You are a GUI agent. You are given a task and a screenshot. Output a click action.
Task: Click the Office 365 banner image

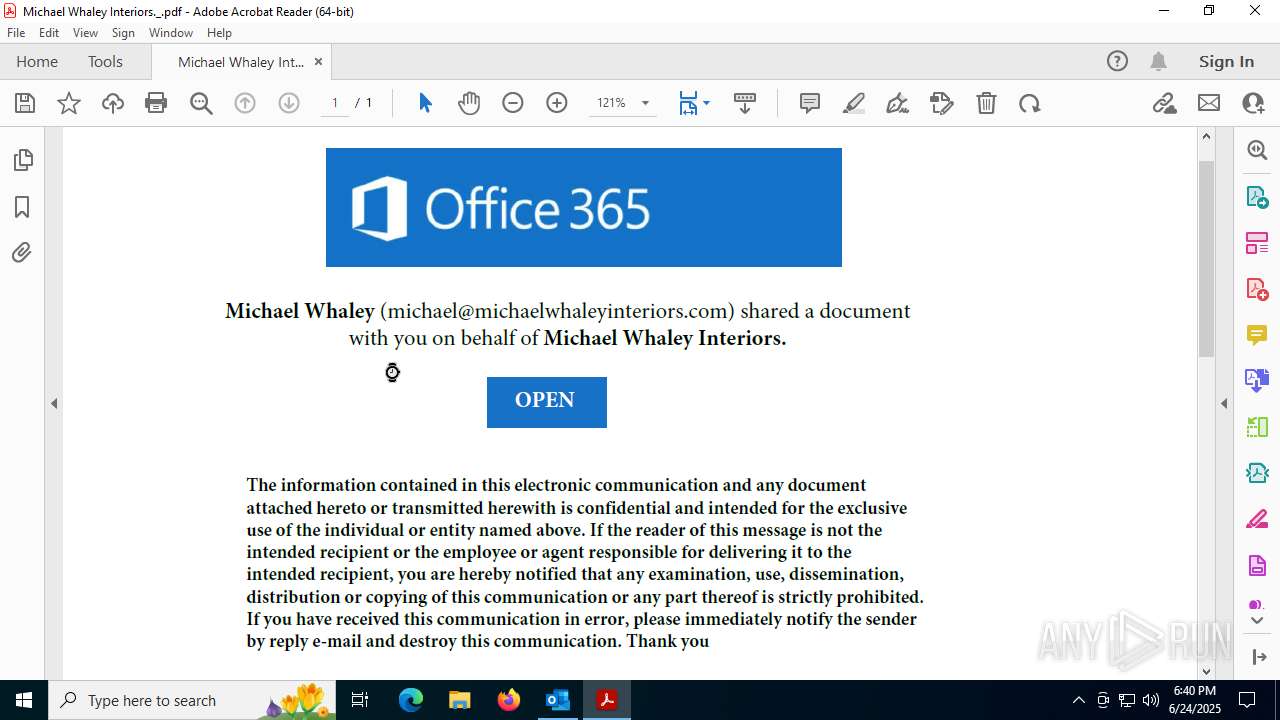584,207
